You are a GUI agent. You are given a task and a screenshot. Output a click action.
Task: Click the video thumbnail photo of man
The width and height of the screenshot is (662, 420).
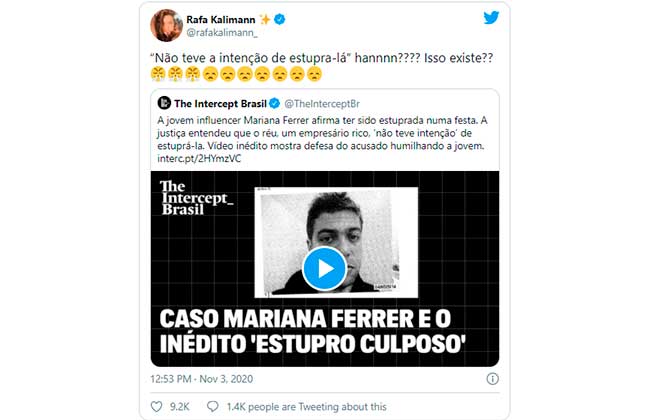click(336, 243)
